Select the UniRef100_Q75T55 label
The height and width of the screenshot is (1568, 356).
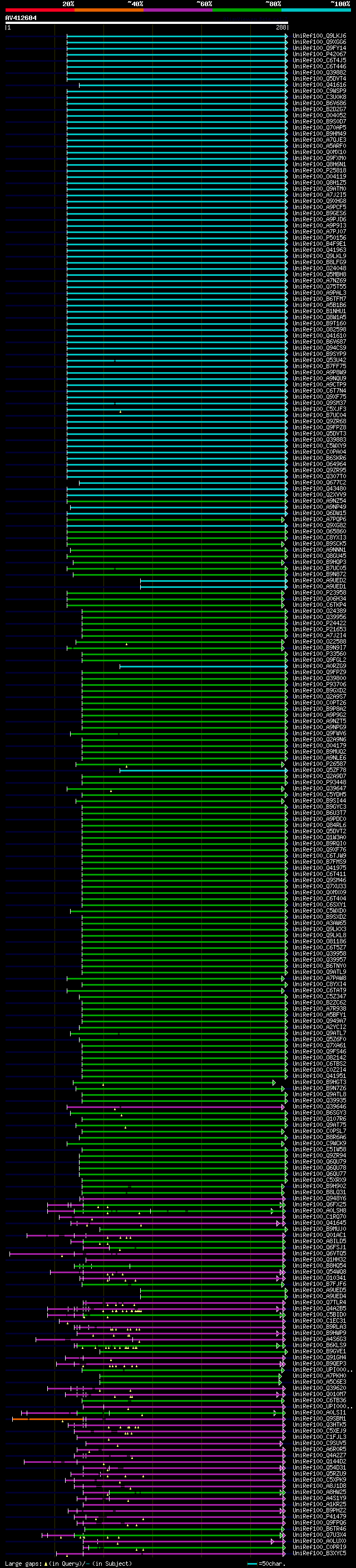pos(319,288)
